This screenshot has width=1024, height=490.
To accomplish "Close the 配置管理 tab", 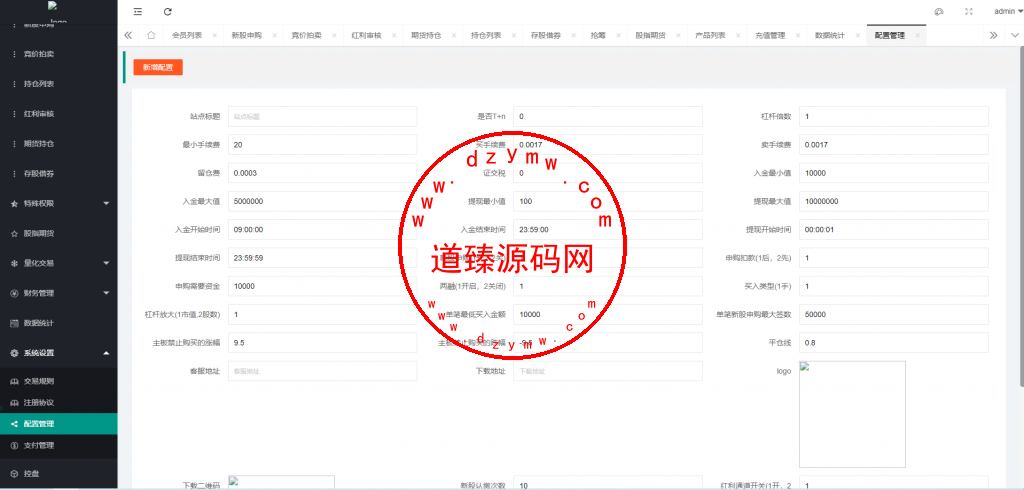I will (x=918, y=36).
